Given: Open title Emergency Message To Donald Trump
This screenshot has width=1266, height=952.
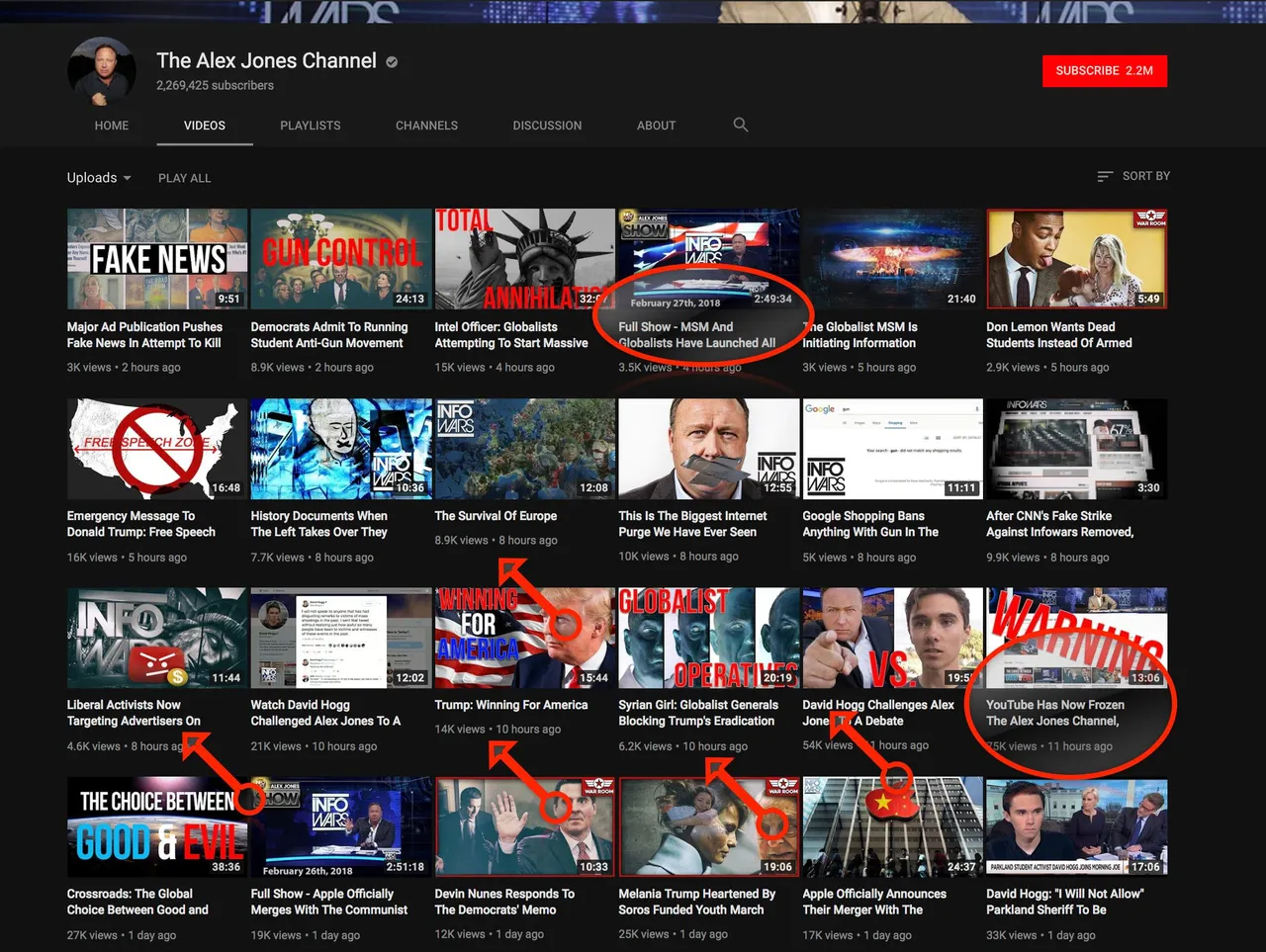Looking at the screenshot, I should point(140,524).
